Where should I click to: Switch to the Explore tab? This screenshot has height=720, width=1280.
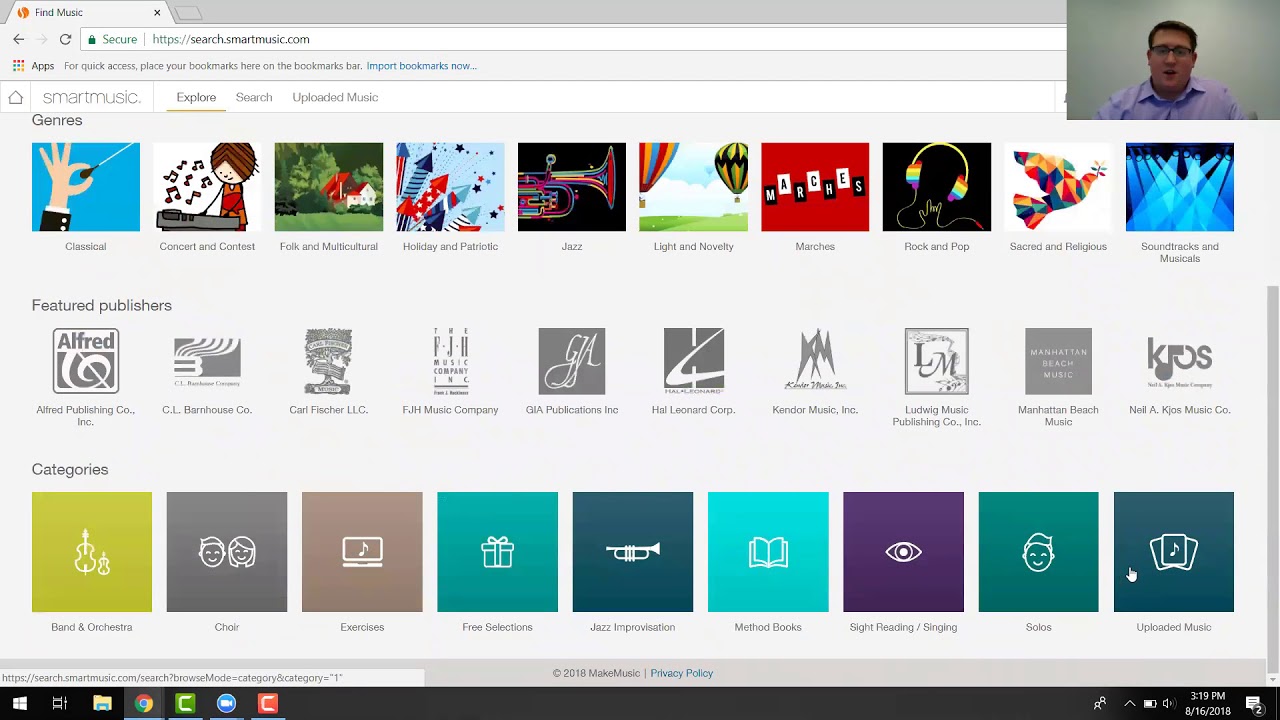tap(196, 97)
